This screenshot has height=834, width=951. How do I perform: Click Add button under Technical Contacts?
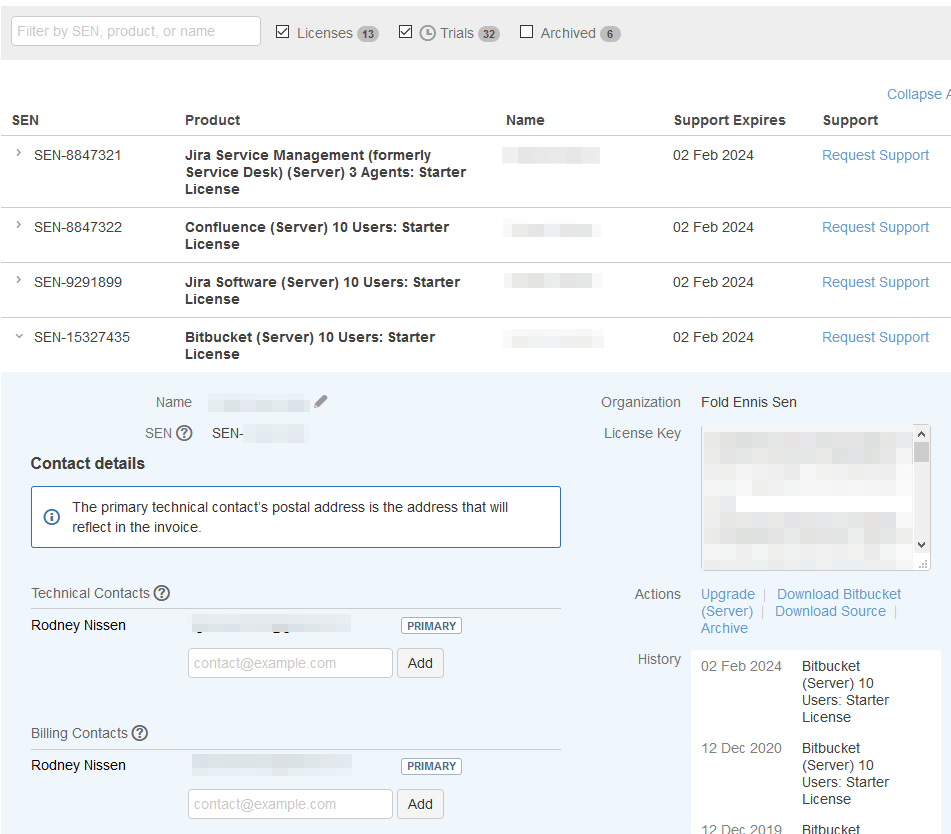click(x=420, y=663)
